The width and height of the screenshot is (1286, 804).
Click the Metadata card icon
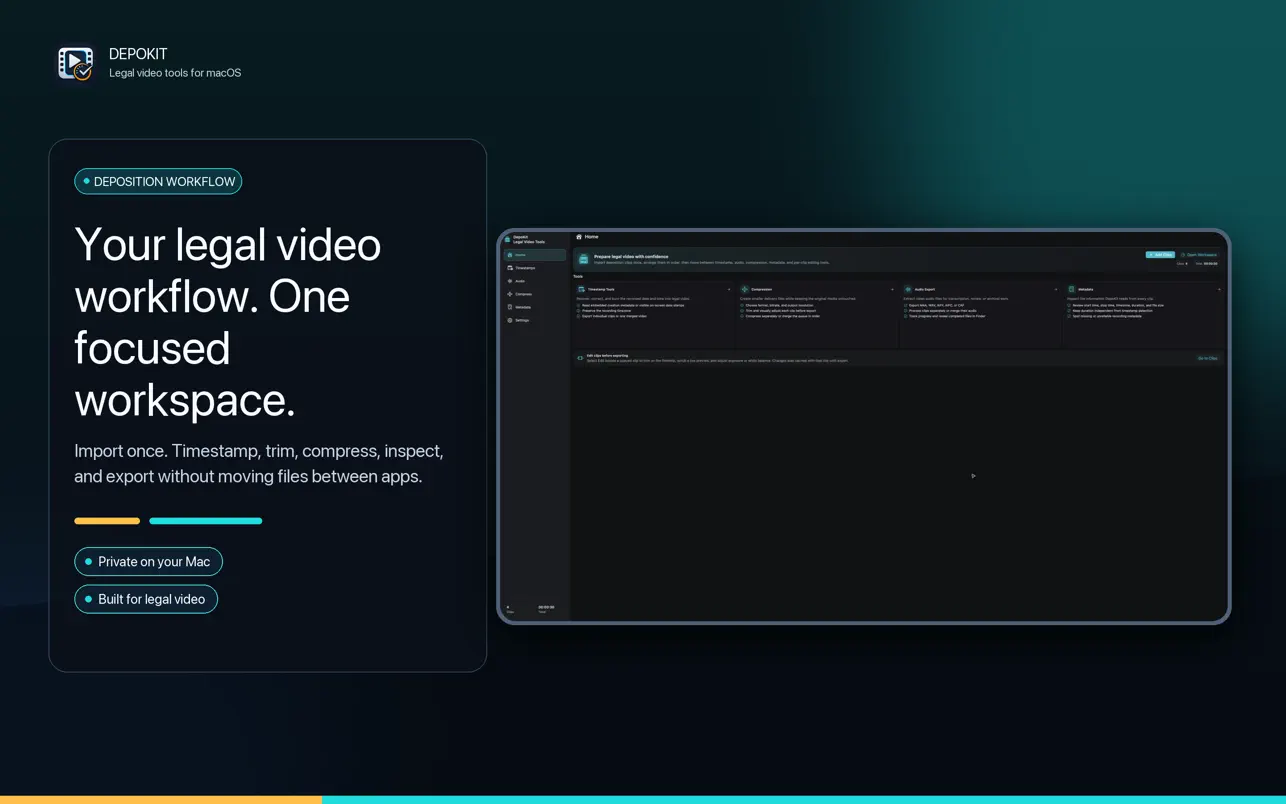1071,289
